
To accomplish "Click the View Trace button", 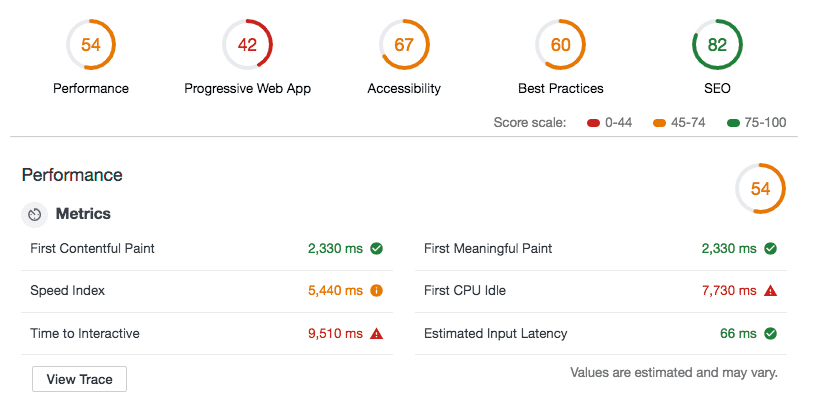I will coord(79,379).
